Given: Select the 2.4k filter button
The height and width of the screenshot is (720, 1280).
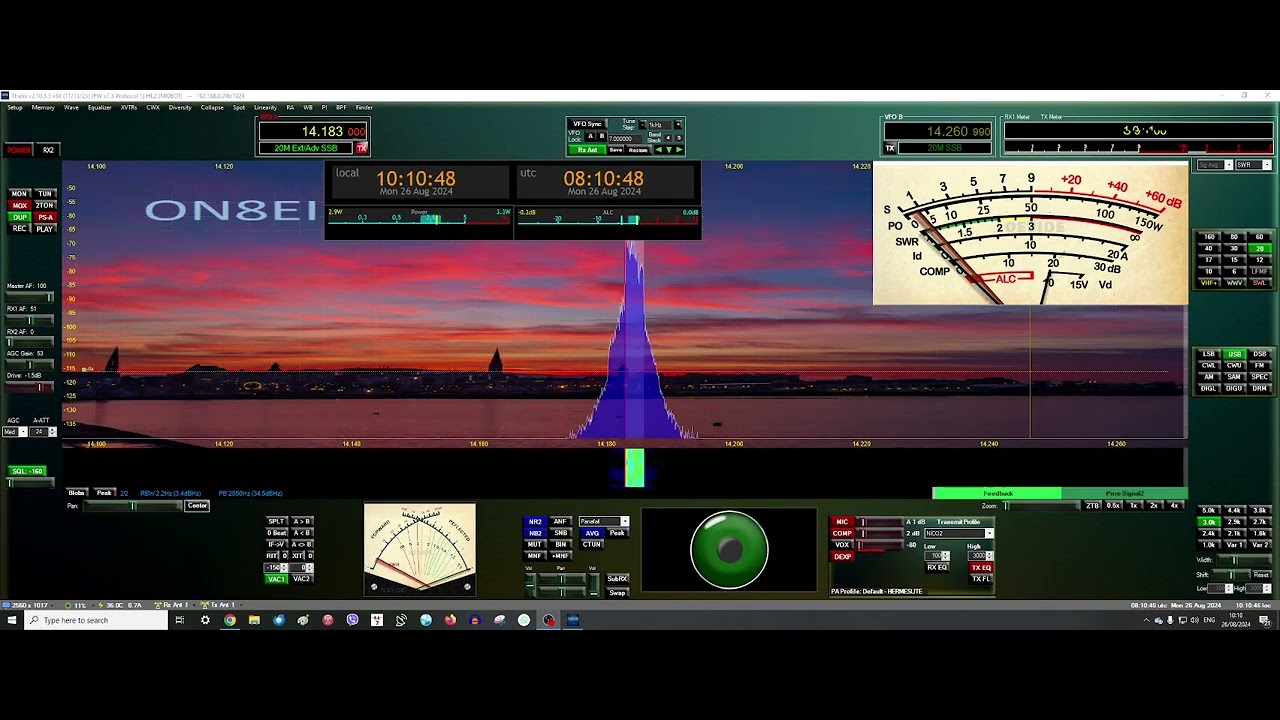Looking at the screenshot, I should tap(1209, 533).
